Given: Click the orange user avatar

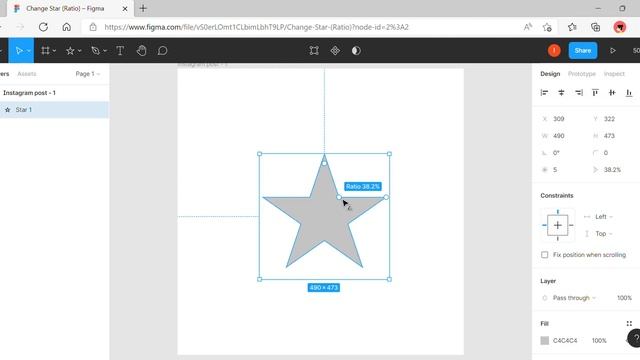Looking at the screenshot, I should (x=554, y=51).
